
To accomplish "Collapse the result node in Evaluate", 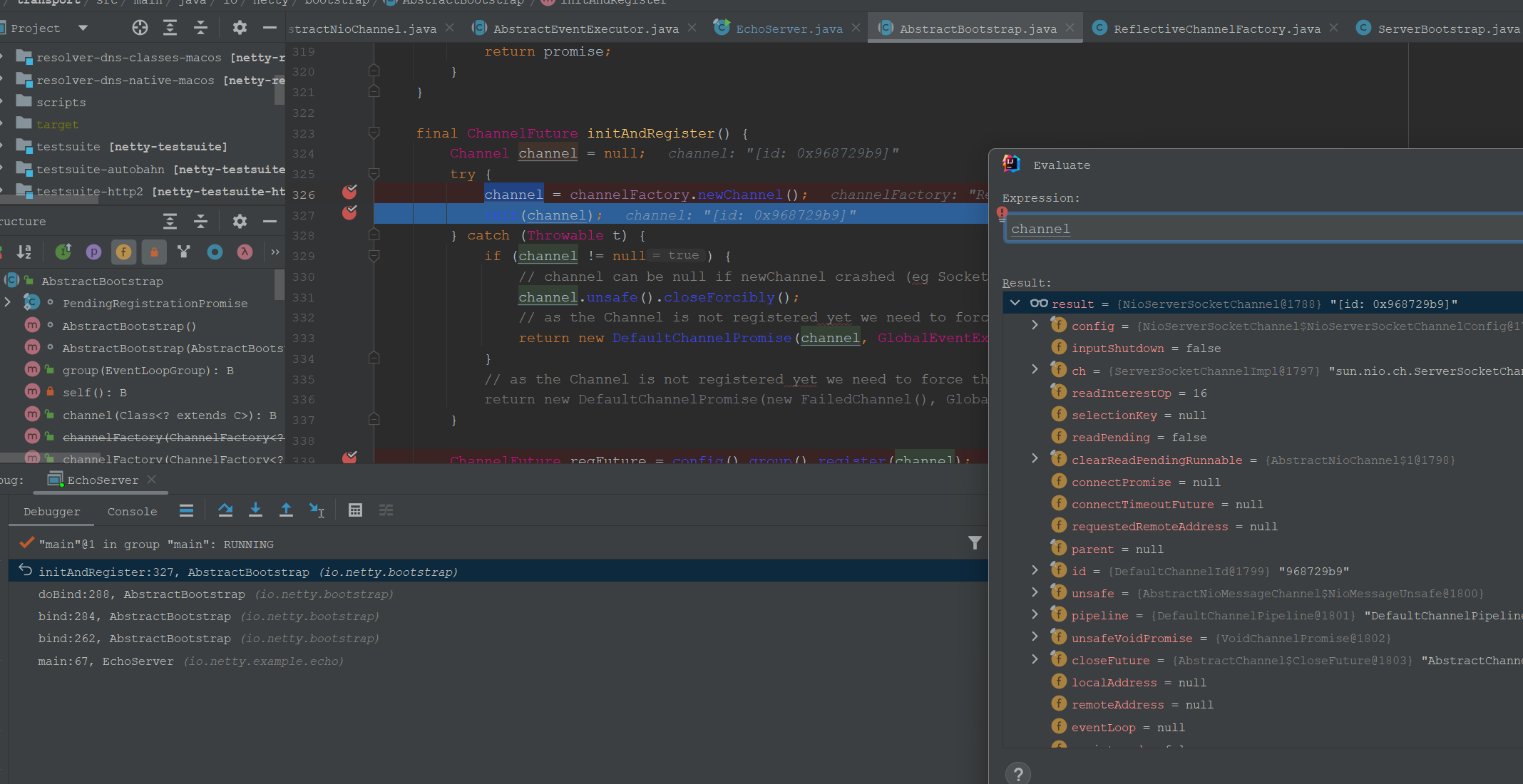I will pyautogui.click(x=1015, y=304).
